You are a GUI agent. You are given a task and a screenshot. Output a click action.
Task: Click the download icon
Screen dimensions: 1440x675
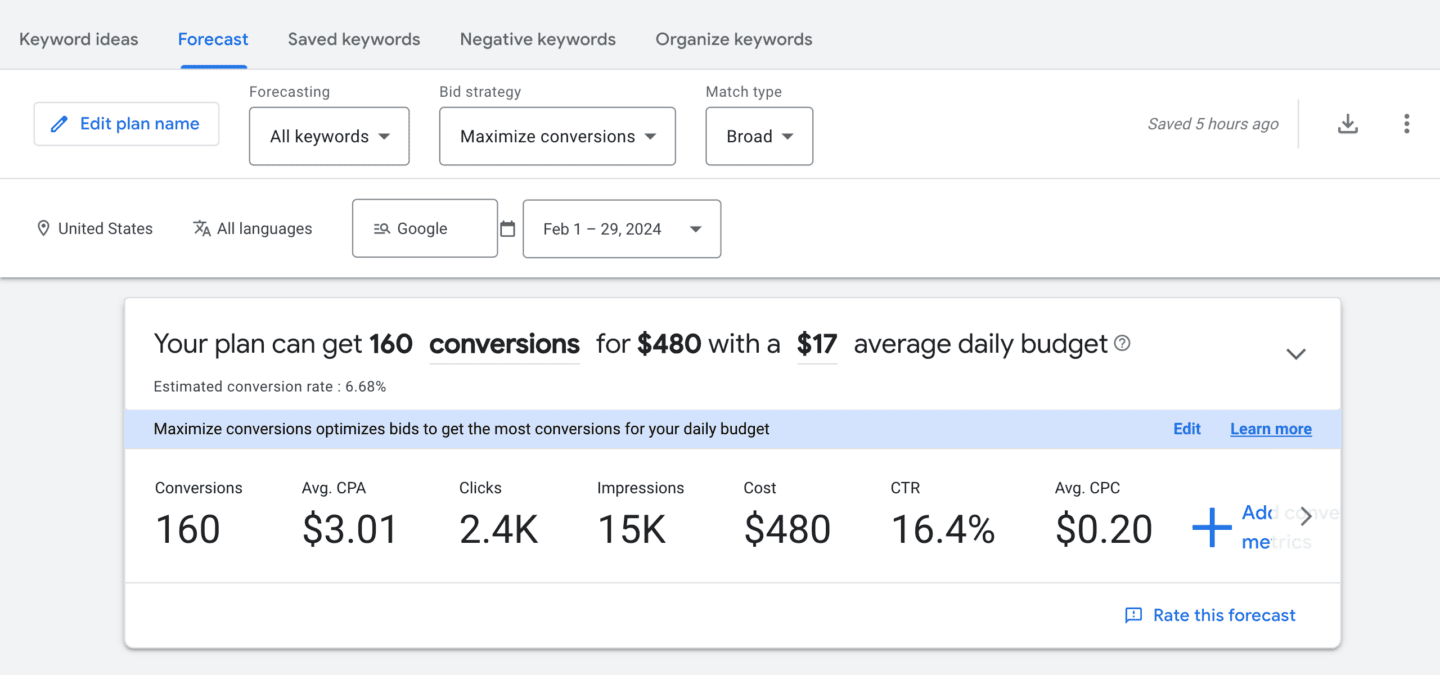pyautogui.click(x=1347, y=123)
